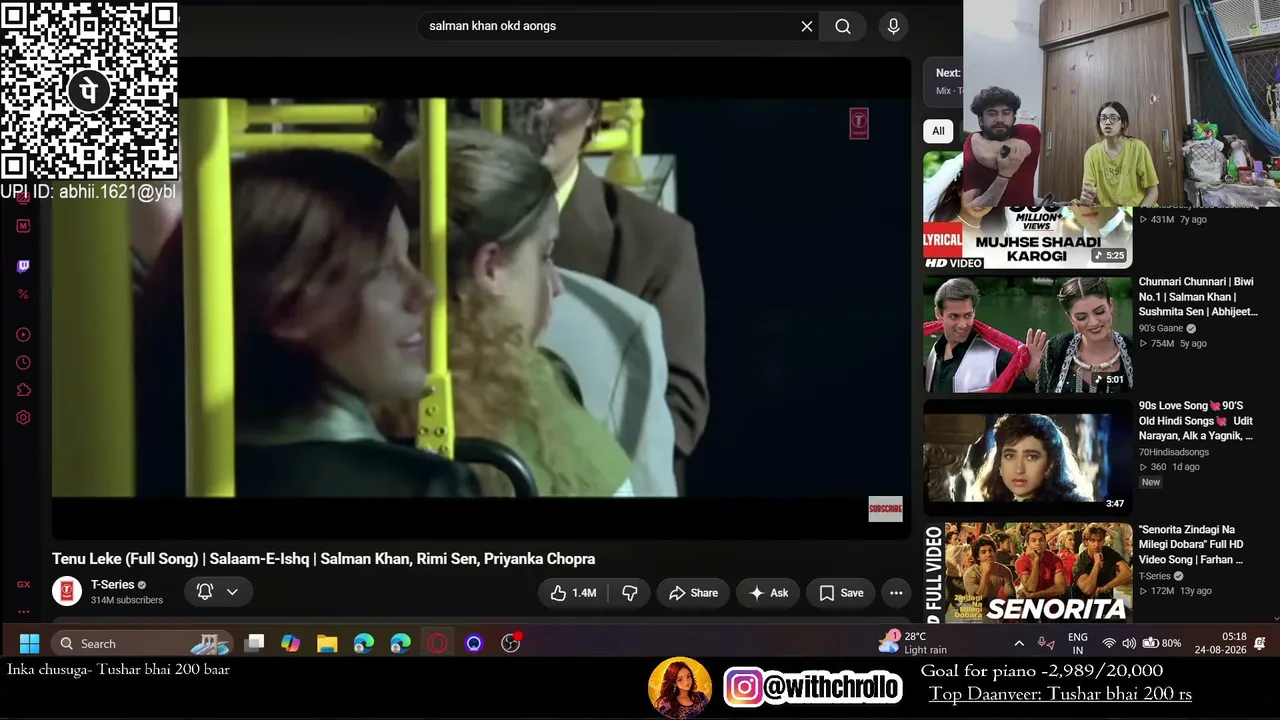
Task: Open the 'Senorita Zindagi Na Milegi Dobara' title
Action: coord(1191,545)
